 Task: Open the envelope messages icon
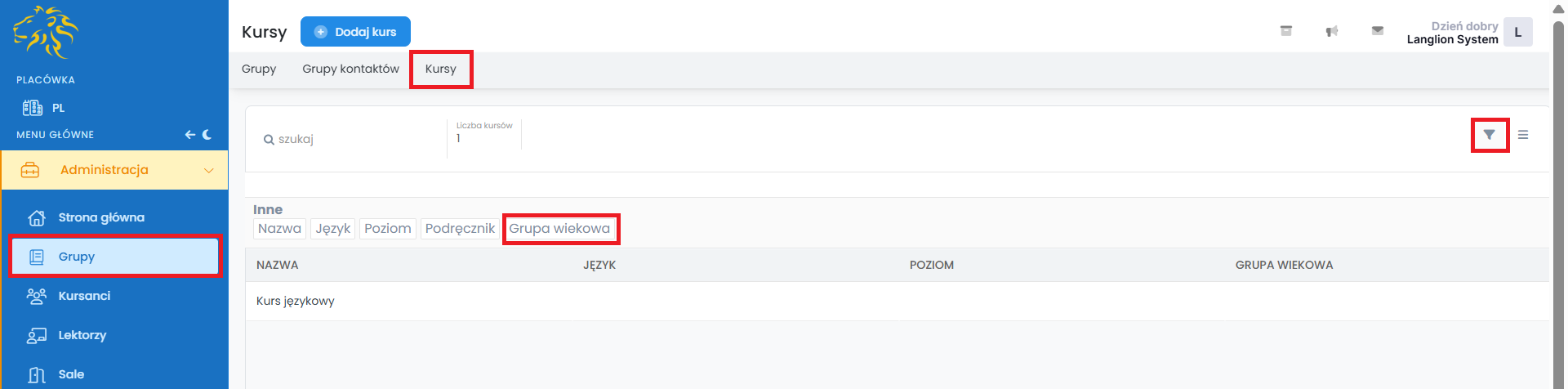tap(1378, 31)
